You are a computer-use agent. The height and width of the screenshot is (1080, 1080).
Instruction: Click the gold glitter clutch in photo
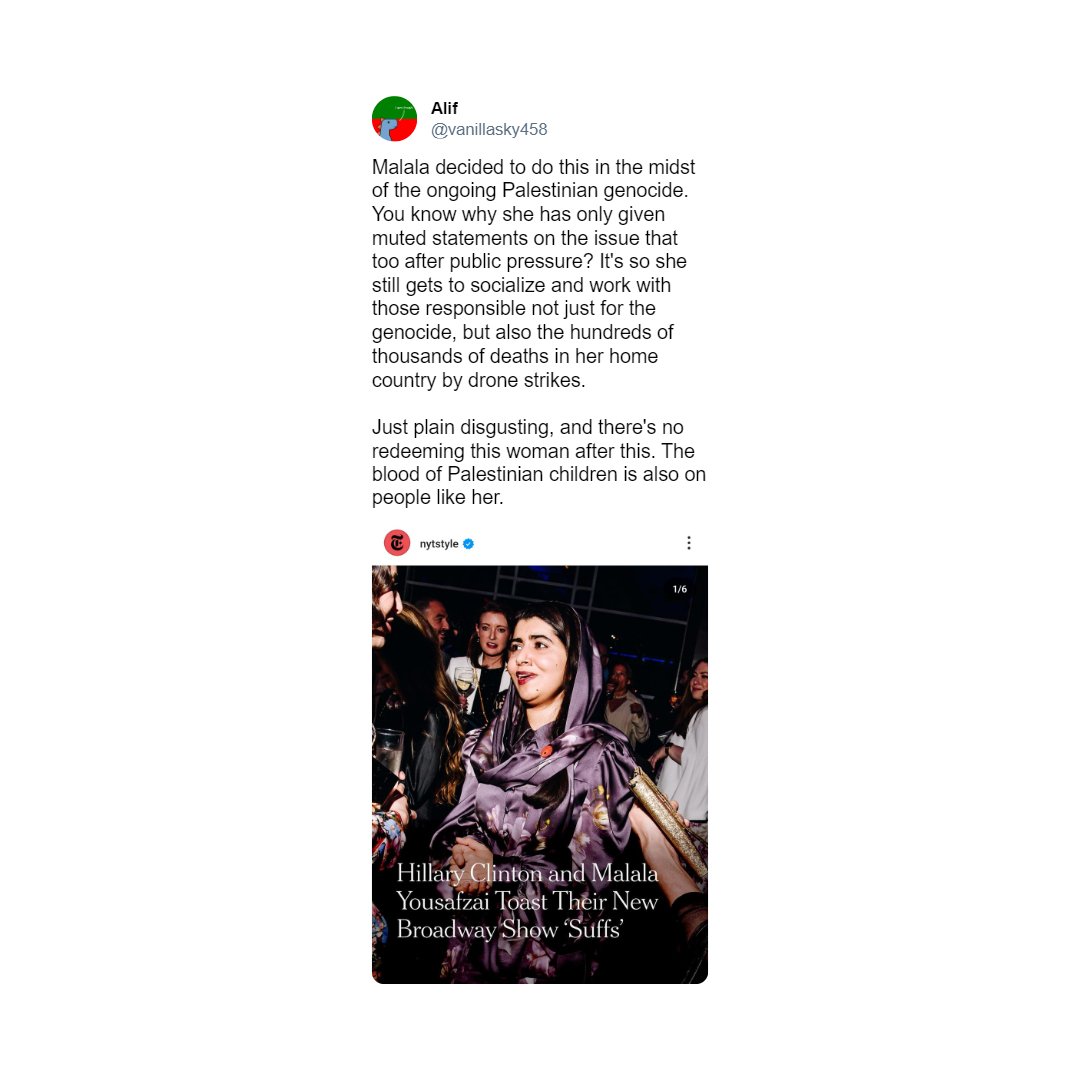click(x=667, y=822)
